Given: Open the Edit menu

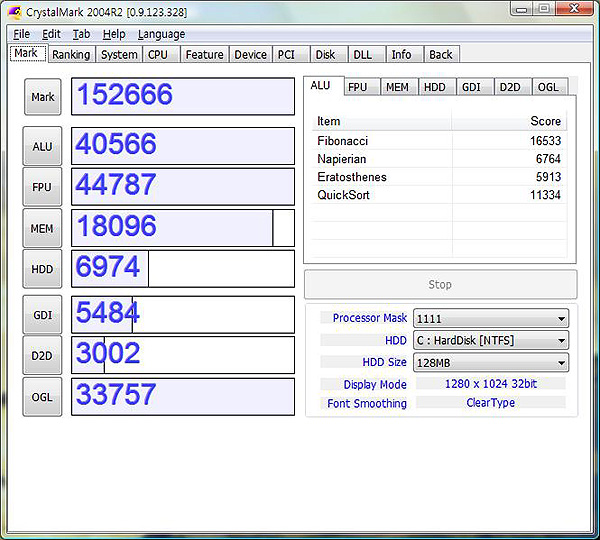Looking at the screenshot, I should [51, 34].
